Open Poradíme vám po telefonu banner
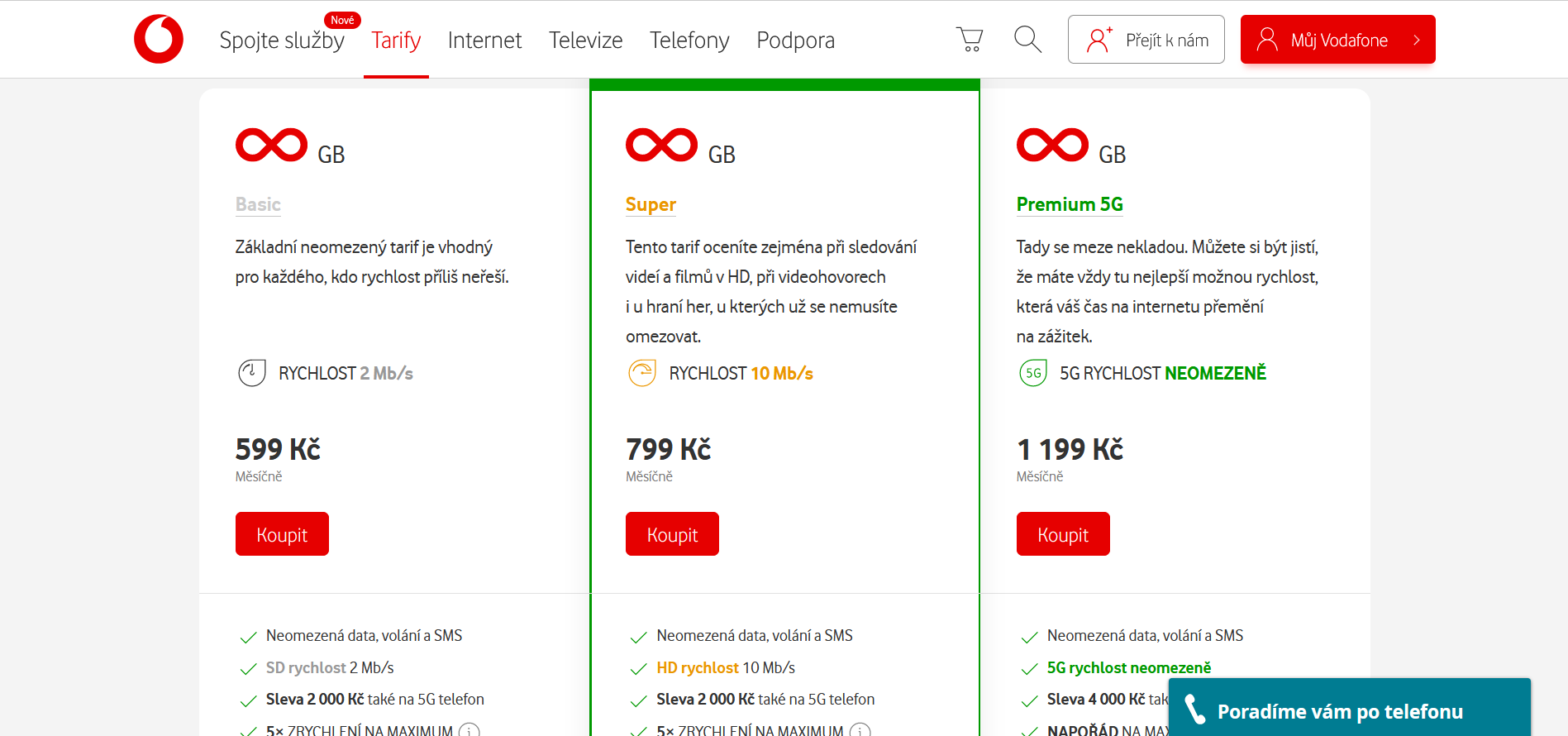Image resolution: width=1568 pixels, height=736 pixels. 1348,710
